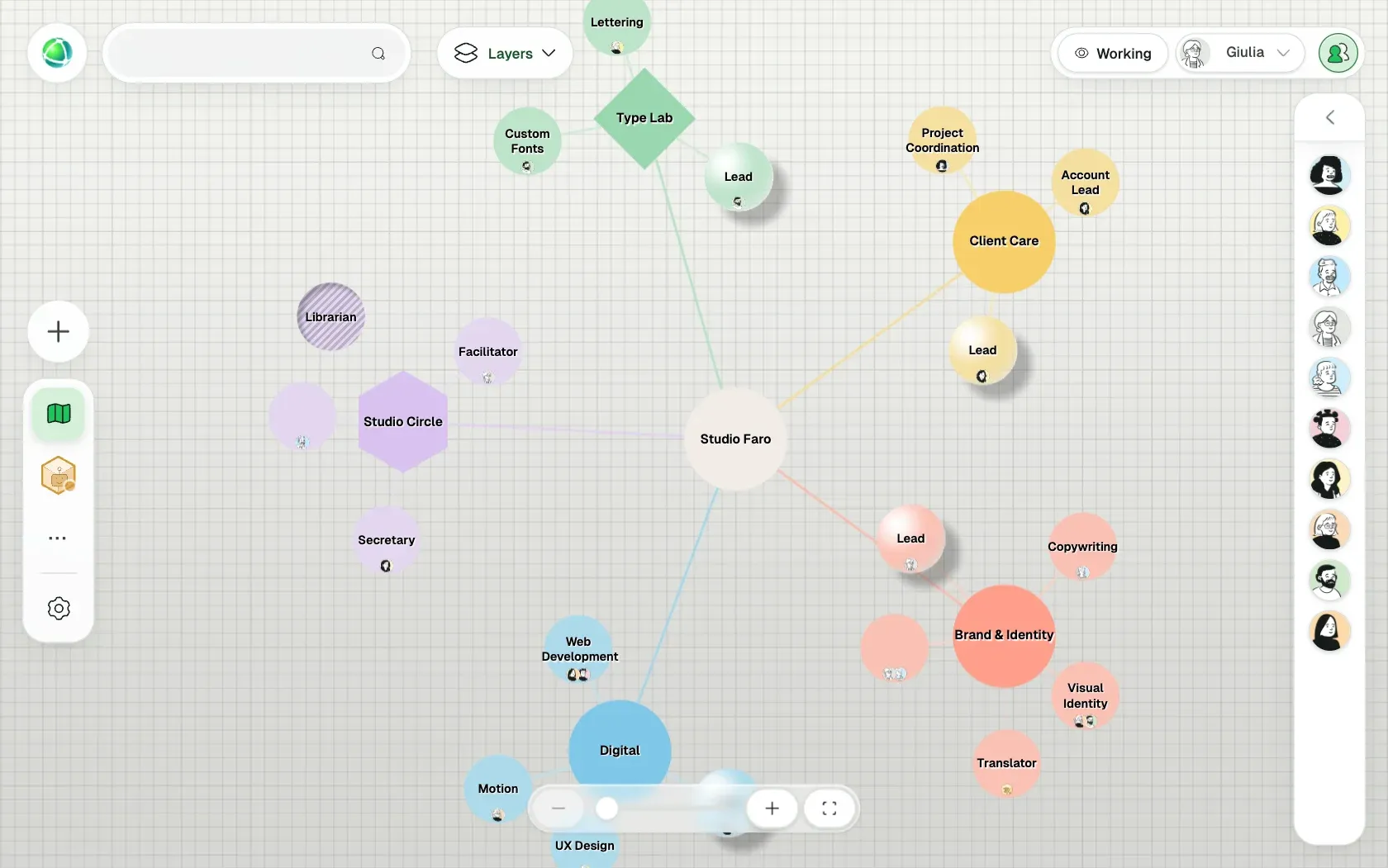Click the zoom slider handle
The height and width of the screenshot is (868, 1388).
pos(607,809)
